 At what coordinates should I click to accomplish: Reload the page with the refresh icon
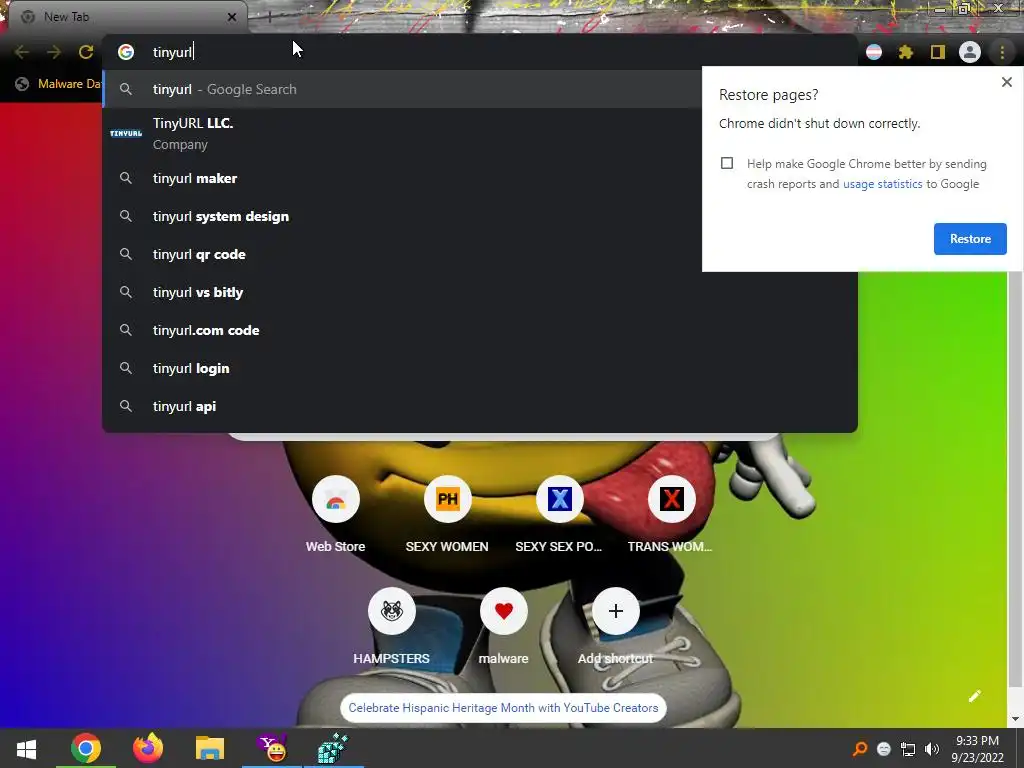click(x=86, y=52)
